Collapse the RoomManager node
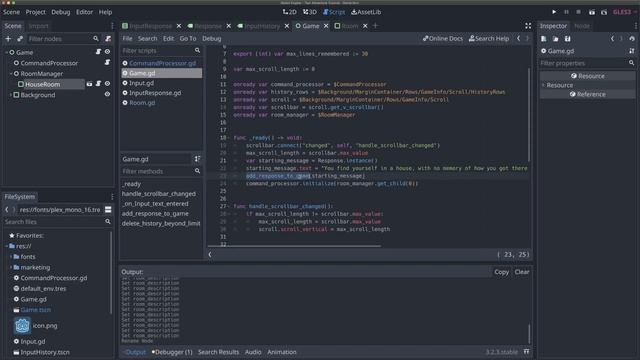Image resolution: width=640 pixels, height=360 pixels. click(x=11, y=73)
